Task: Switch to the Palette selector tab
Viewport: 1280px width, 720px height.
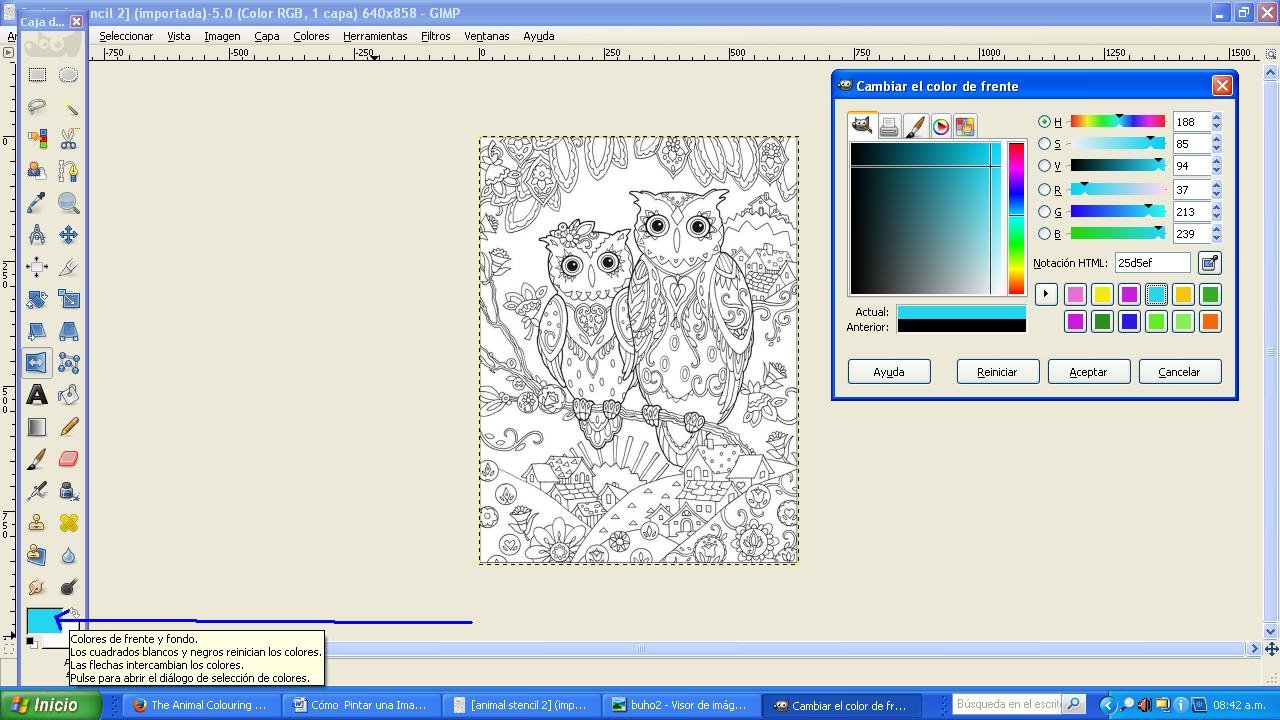Action: pyautogui.click(x=965, y=127)
